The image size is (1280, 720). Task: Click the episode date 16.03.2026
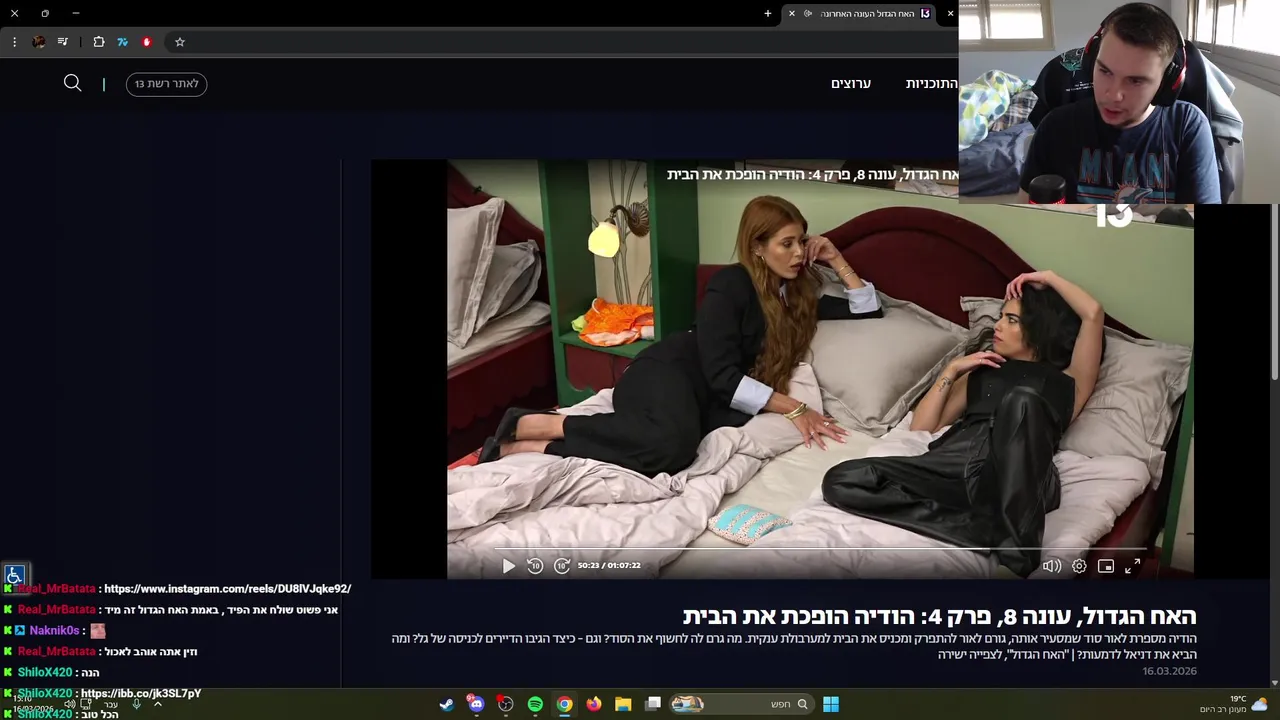pos(1169,671)
